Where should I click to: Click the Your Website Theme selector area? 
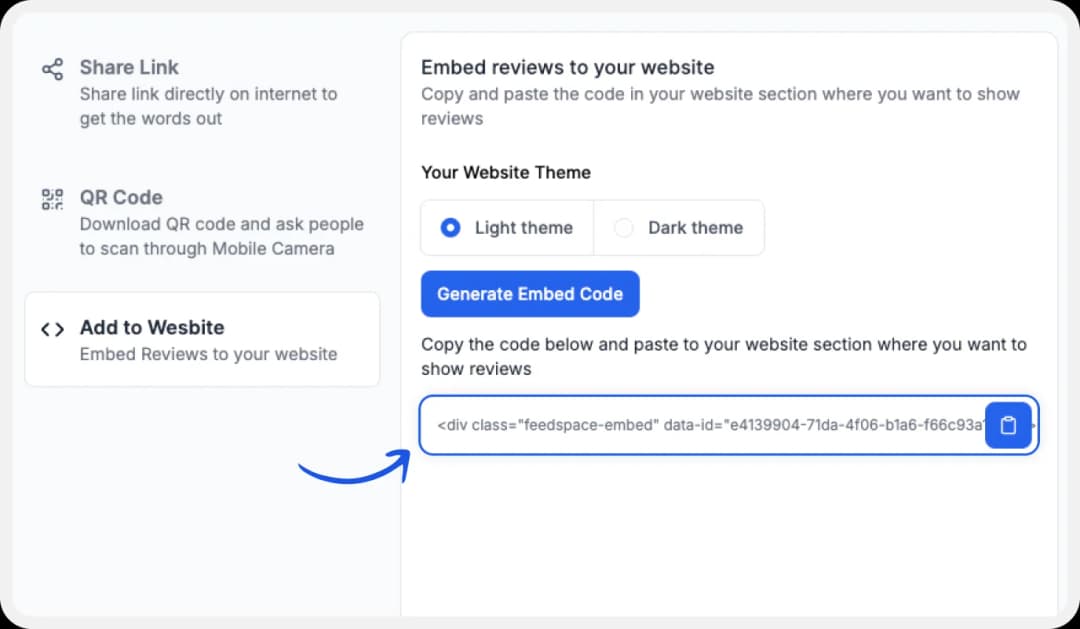(506, 172)
